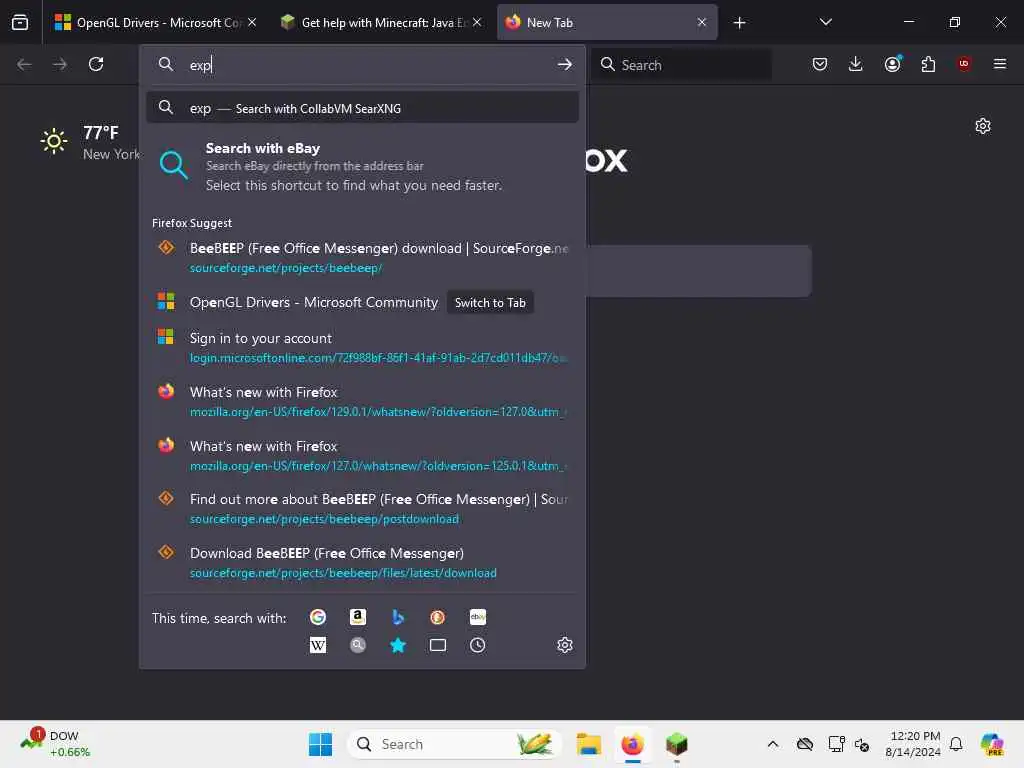1024x768 pixels.
Task: Click the 77°F New York weather widget
Action: point(89,142)
